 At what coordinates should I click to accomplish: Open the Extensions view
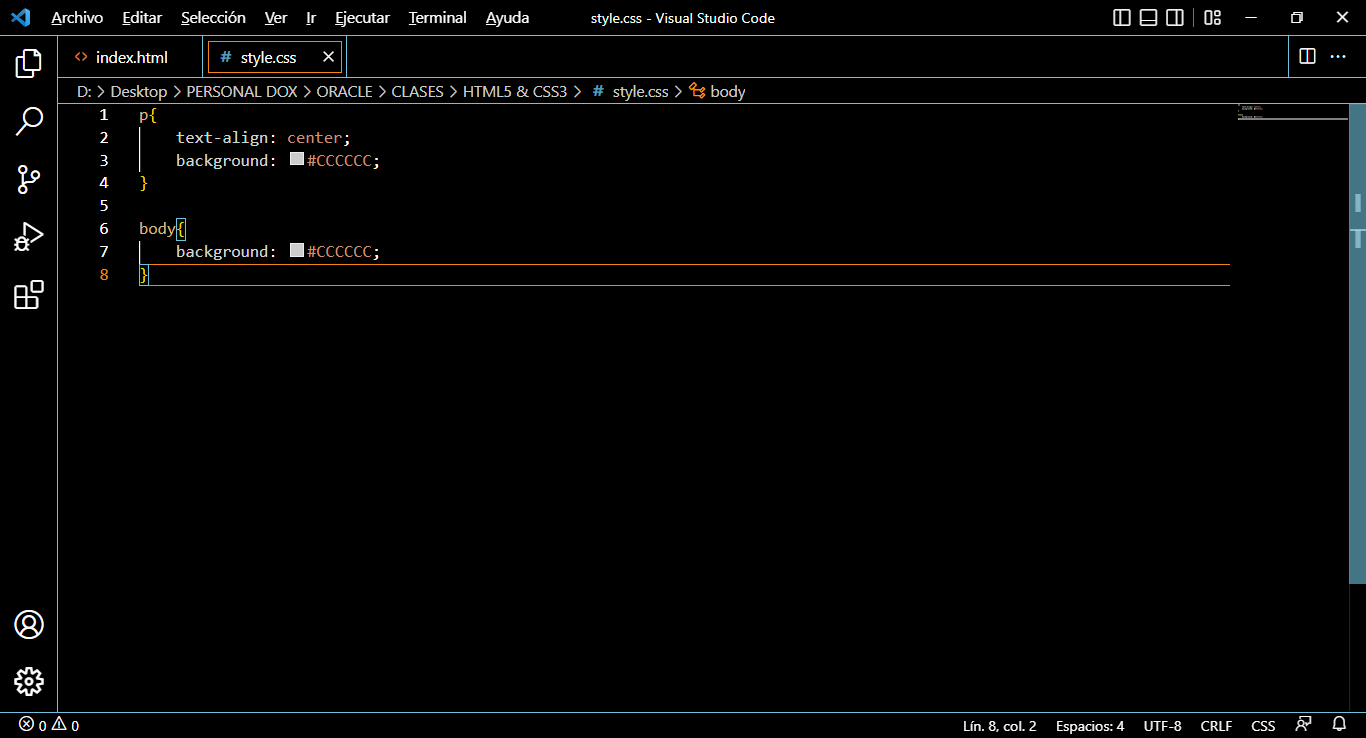tap(29, 295)
